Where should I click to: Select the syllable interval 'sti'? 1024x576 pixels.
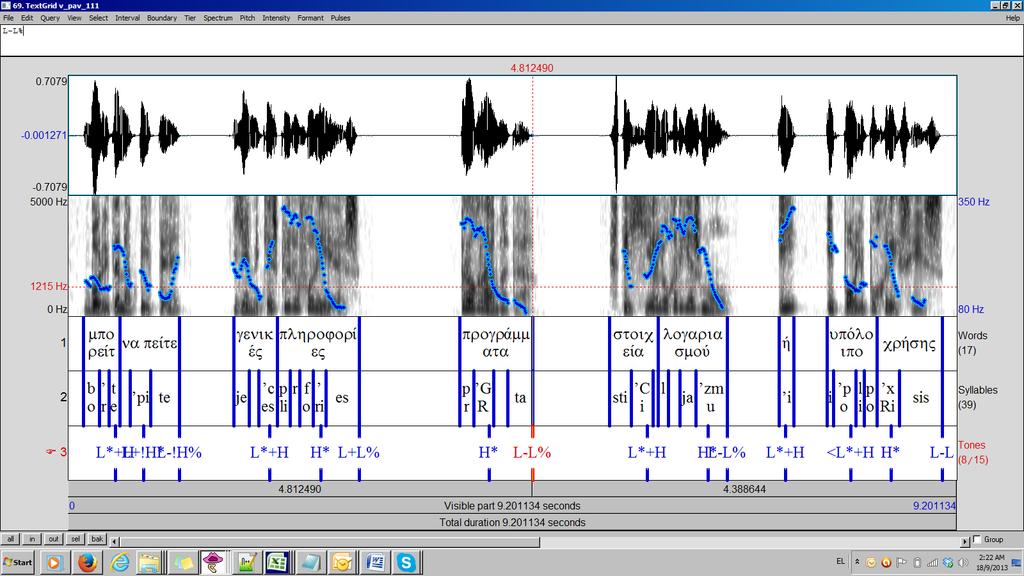(620, 397)
